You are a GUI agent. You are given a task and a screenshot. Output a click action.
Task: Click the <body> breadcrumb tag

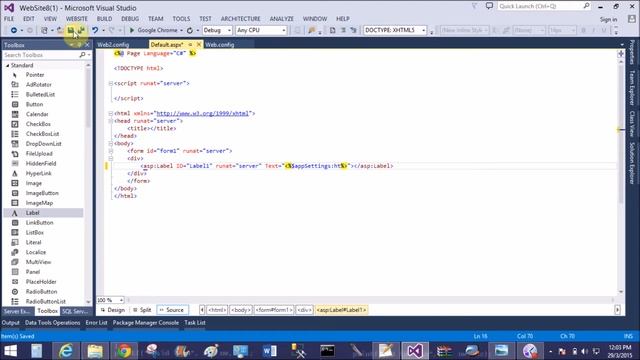click(x=240, y=310)
